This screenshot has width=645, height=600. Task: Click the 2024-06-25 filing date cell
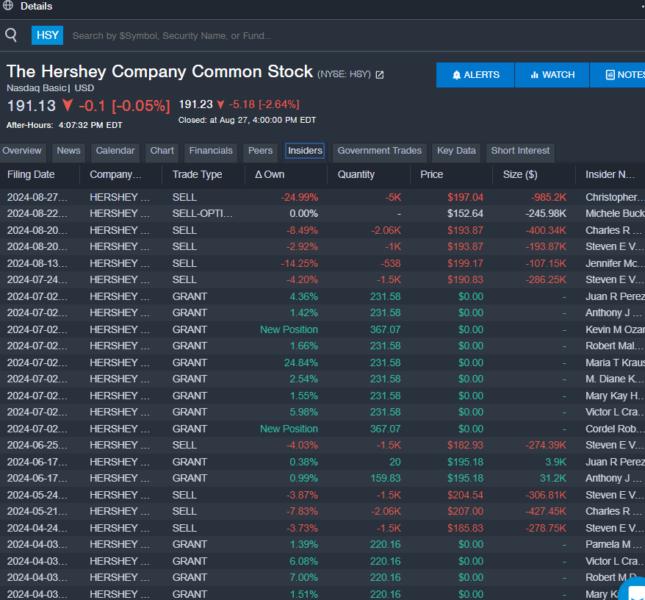pyautogui.click(x=37, y=445)
